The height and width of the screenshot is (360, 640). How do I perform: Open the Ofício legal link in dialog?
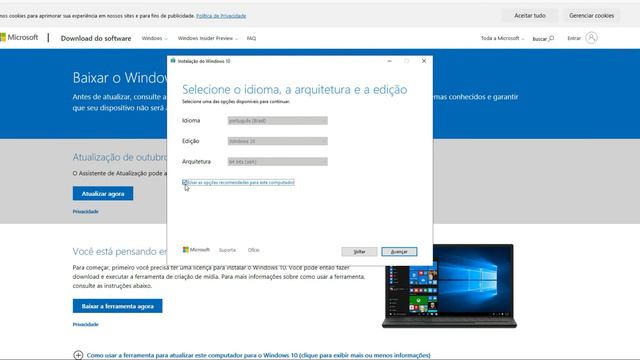coord(253,250)
